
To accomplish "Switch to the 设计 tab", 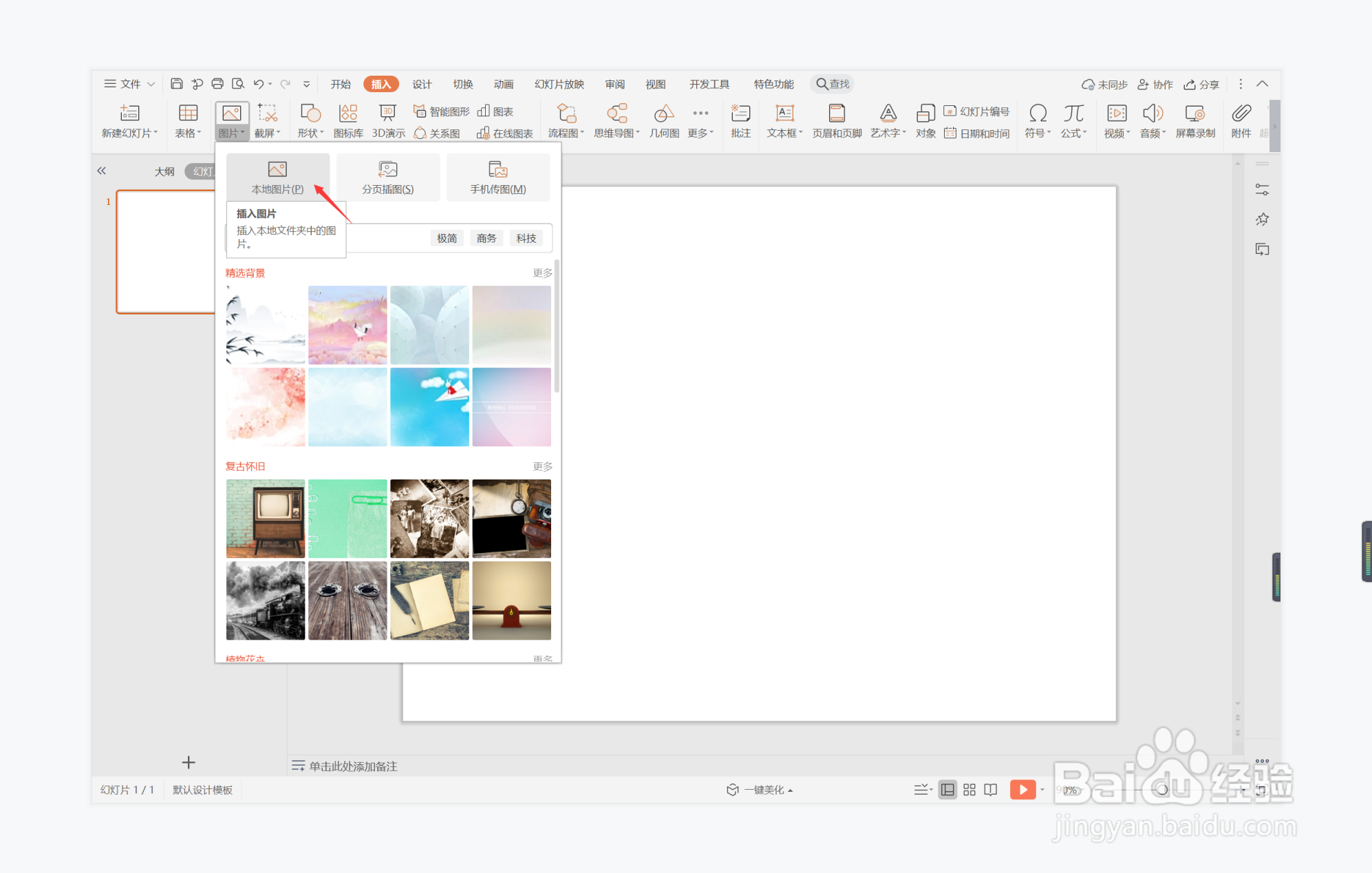I will [422, 84].
